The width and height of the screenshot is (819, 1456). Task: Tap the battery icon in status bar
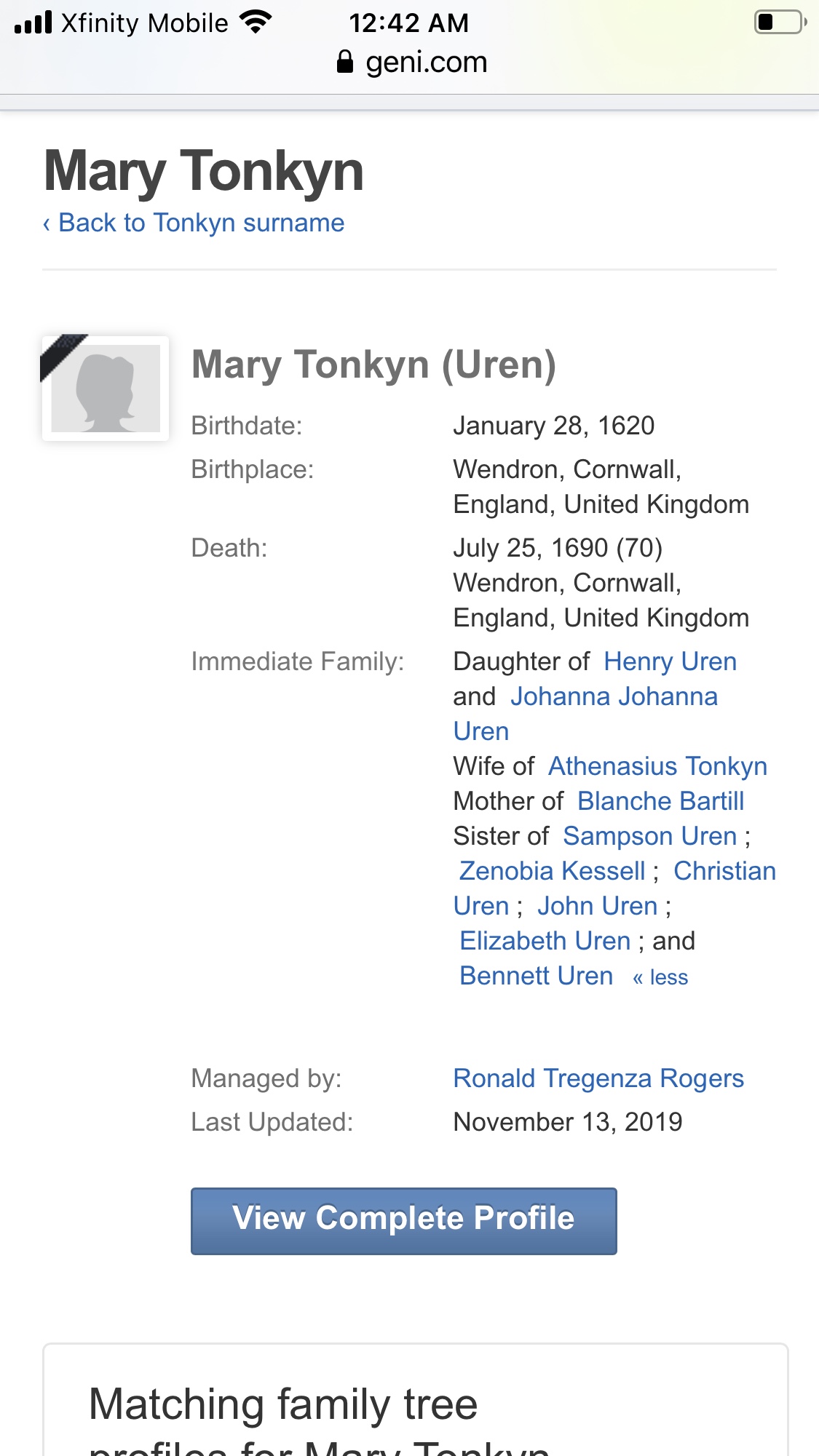(780, 23)
